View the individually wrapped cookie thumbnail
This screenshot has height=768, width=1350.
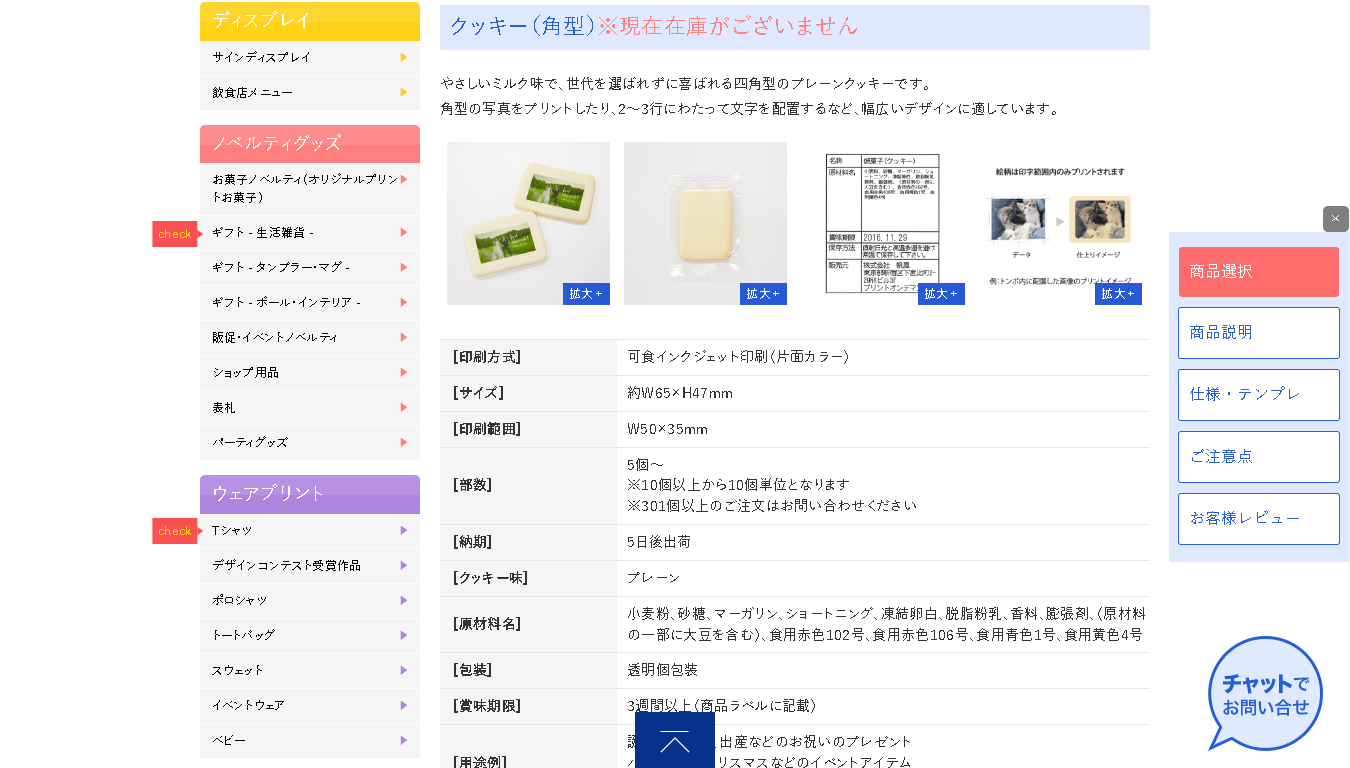pyautogui.click(x=705, y=223)
